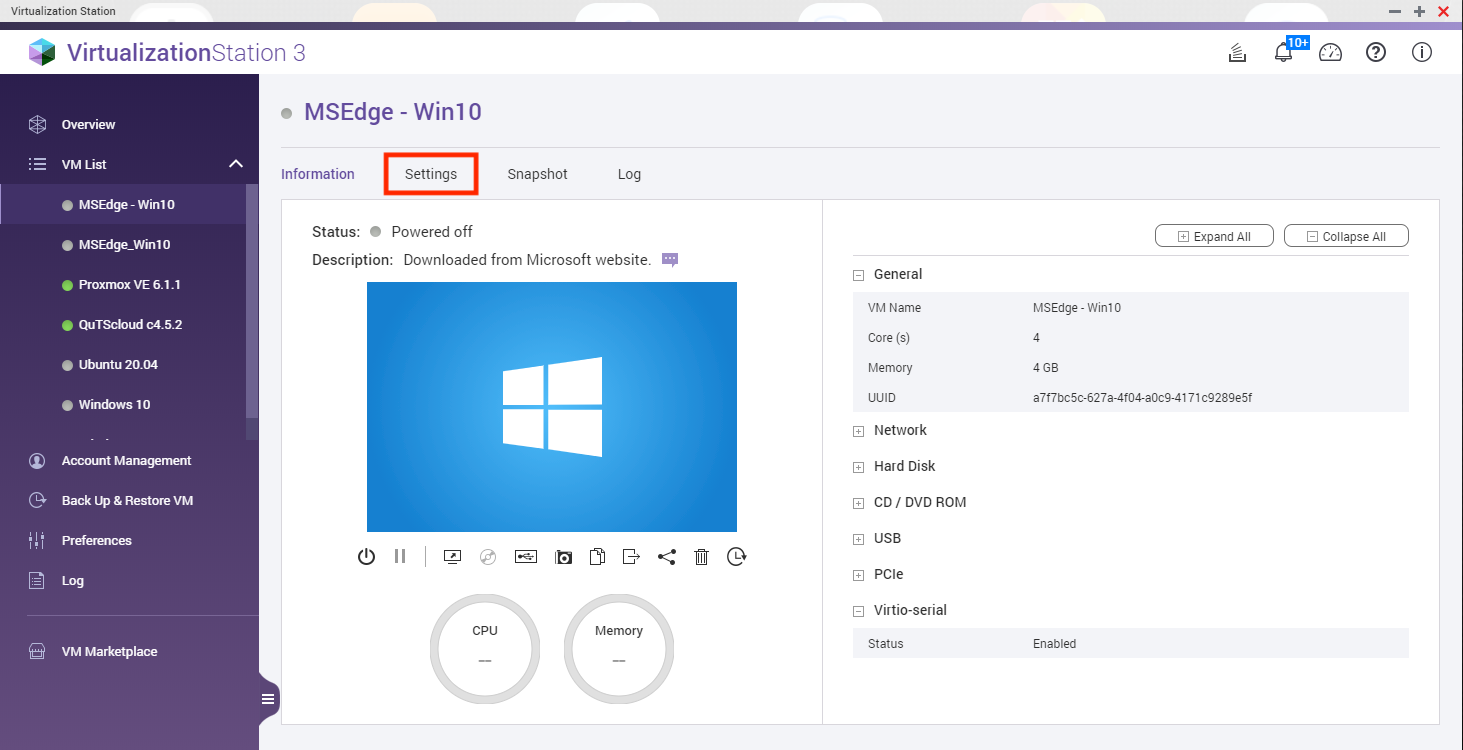Click the VM list scrollbar
1463x750 pixels.
click(x=252, y=300)
